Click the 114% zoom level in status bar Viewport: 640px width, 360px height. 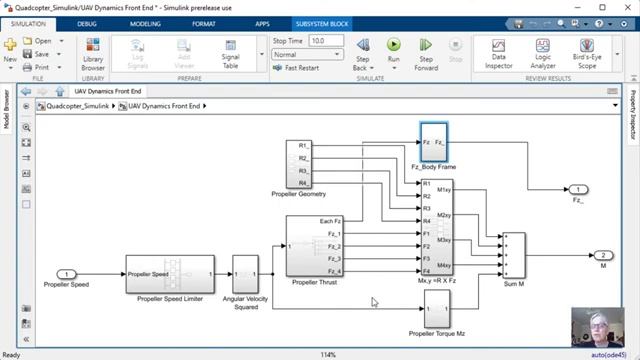pos(328,355)
